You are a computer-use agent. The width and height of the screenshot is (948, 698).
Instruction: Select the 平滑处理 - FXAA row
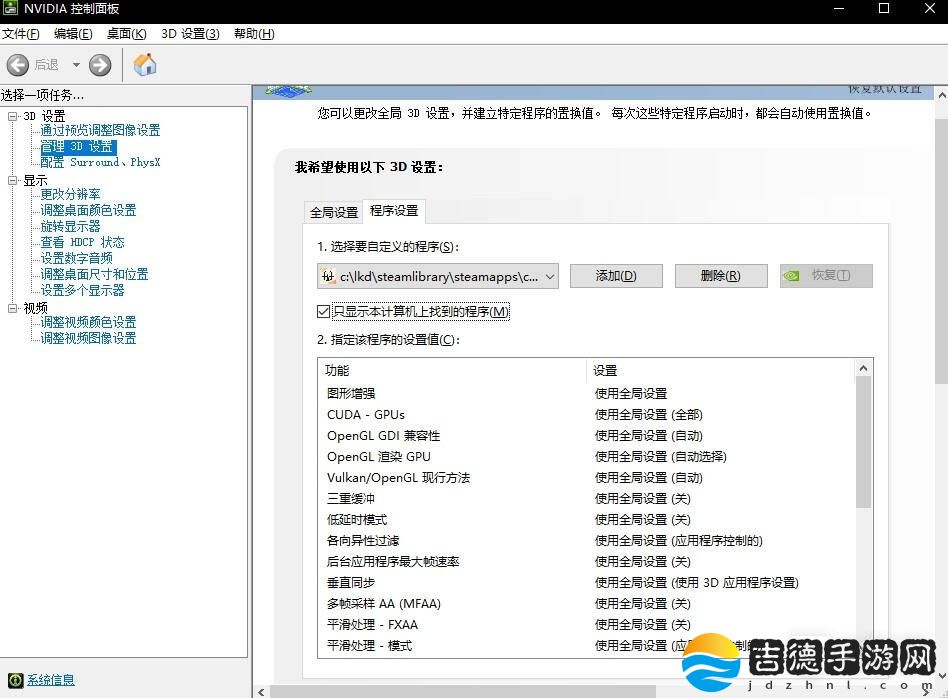pyautogui.click(x=586, y=624)
